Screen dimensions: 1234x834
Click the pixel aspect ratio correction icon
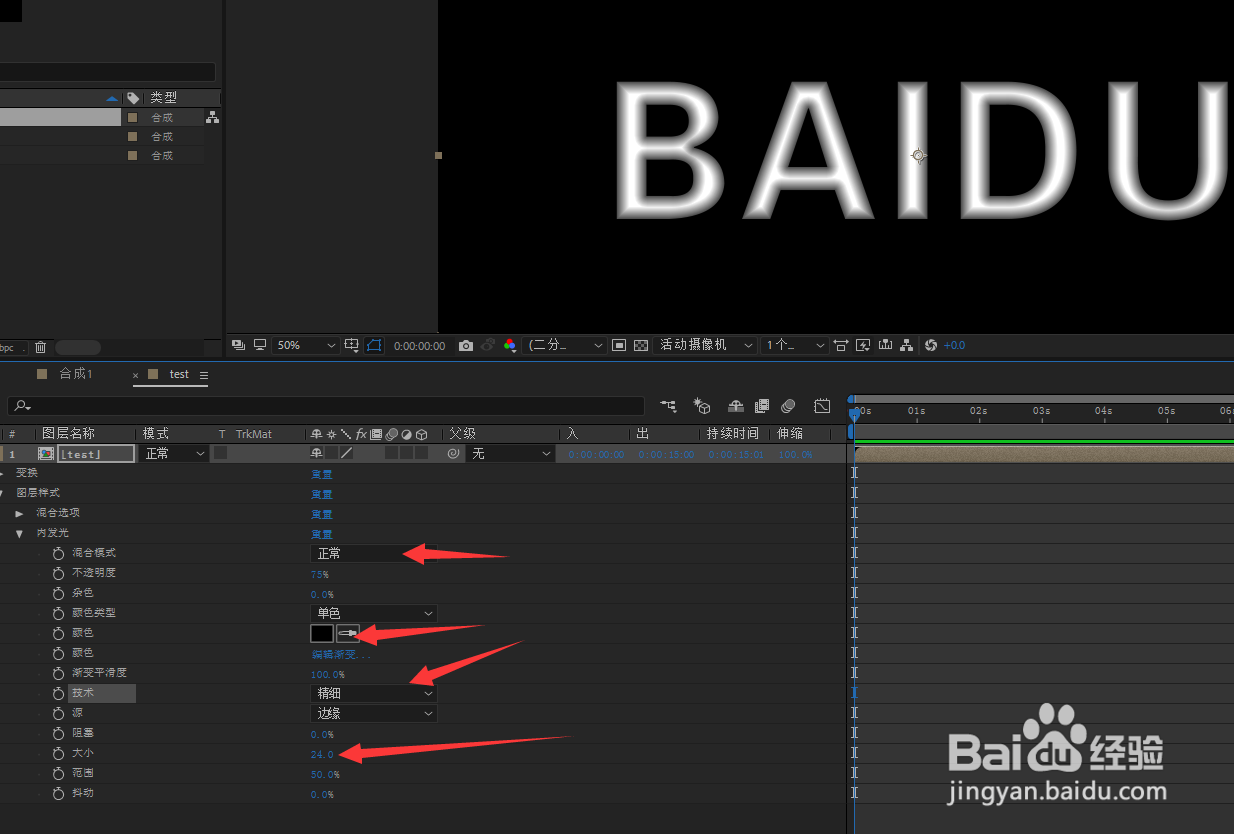point(841,345)
